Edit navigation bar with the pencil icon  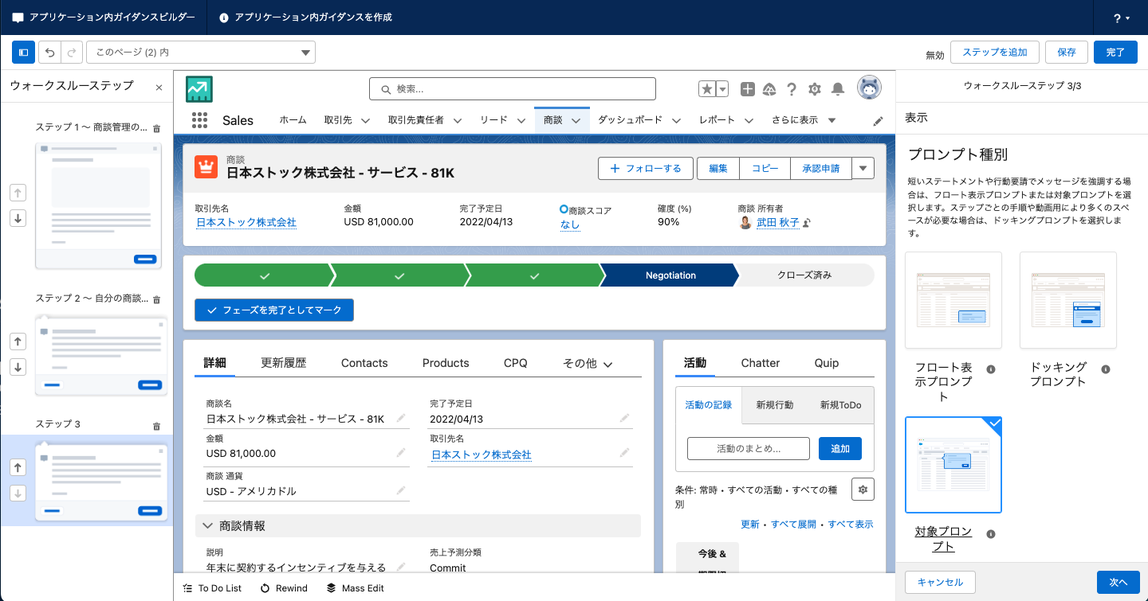[x=878, y=121]
